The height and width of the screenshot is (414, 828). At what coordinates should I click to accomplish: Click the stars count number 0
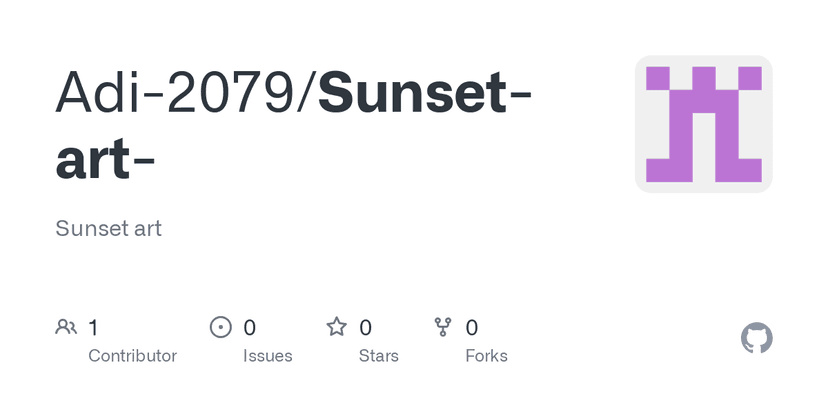(x=366, y=327)
